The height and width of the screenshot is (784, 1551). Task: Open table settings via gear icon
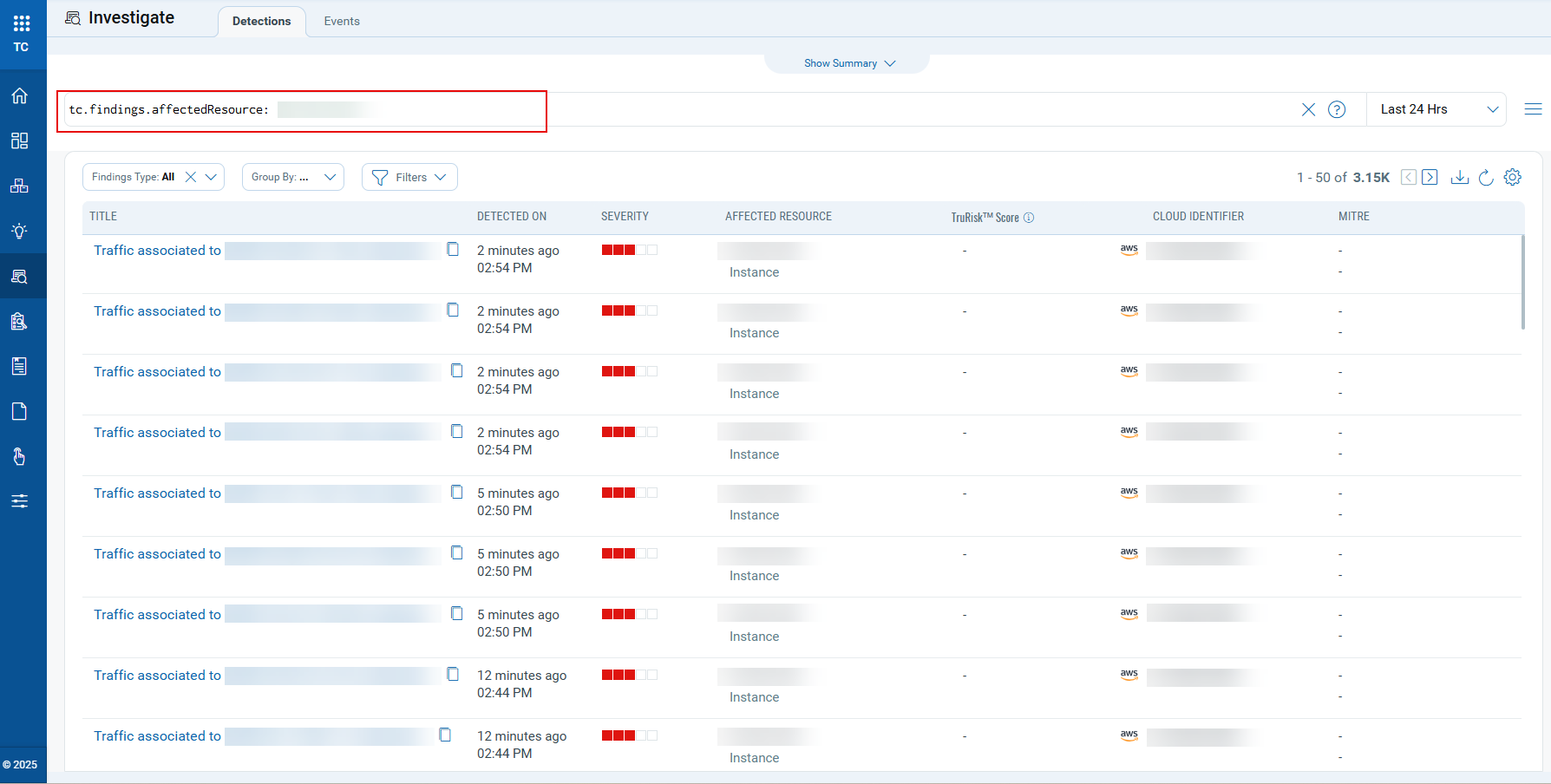[1513, 177]
